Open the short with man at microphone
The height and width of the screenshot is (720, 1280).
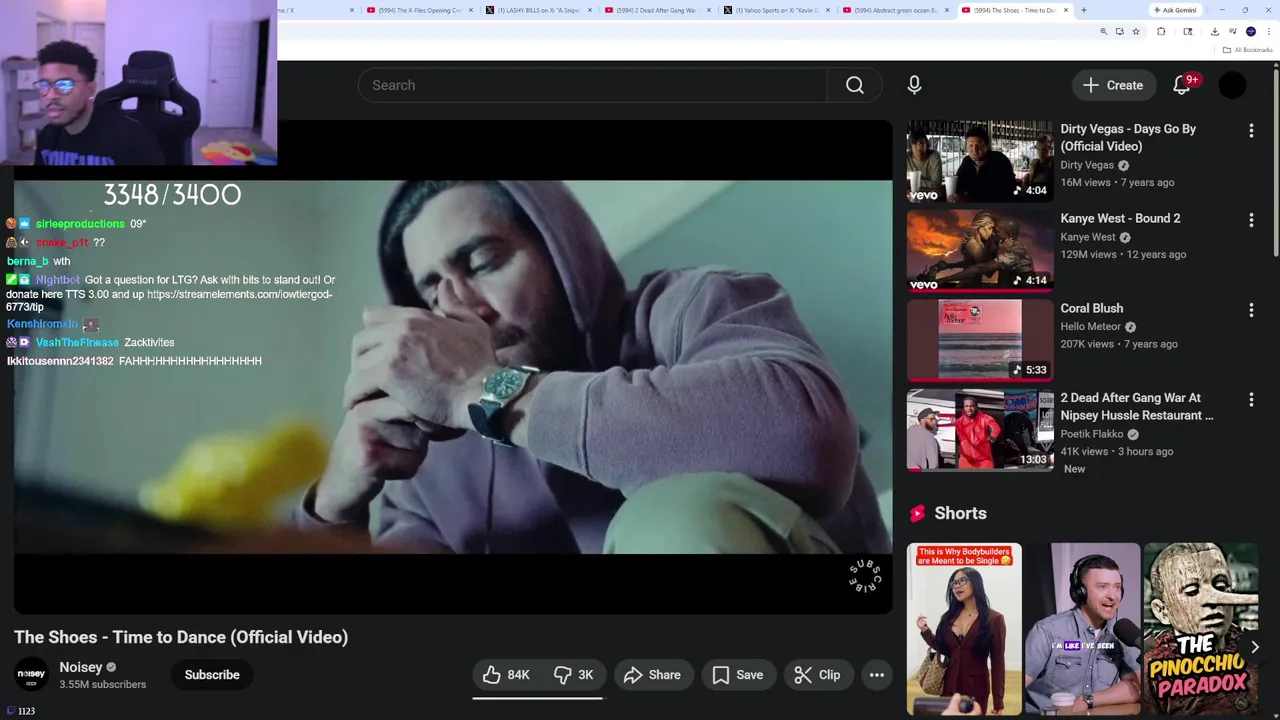click(x=1083, y=629)
